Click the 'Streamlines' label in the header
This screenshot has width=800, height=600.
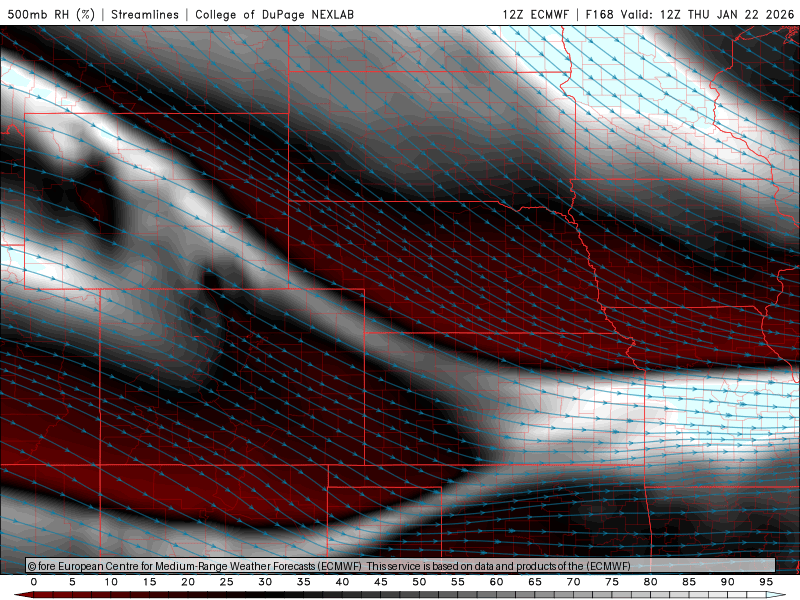coord(145,14)
